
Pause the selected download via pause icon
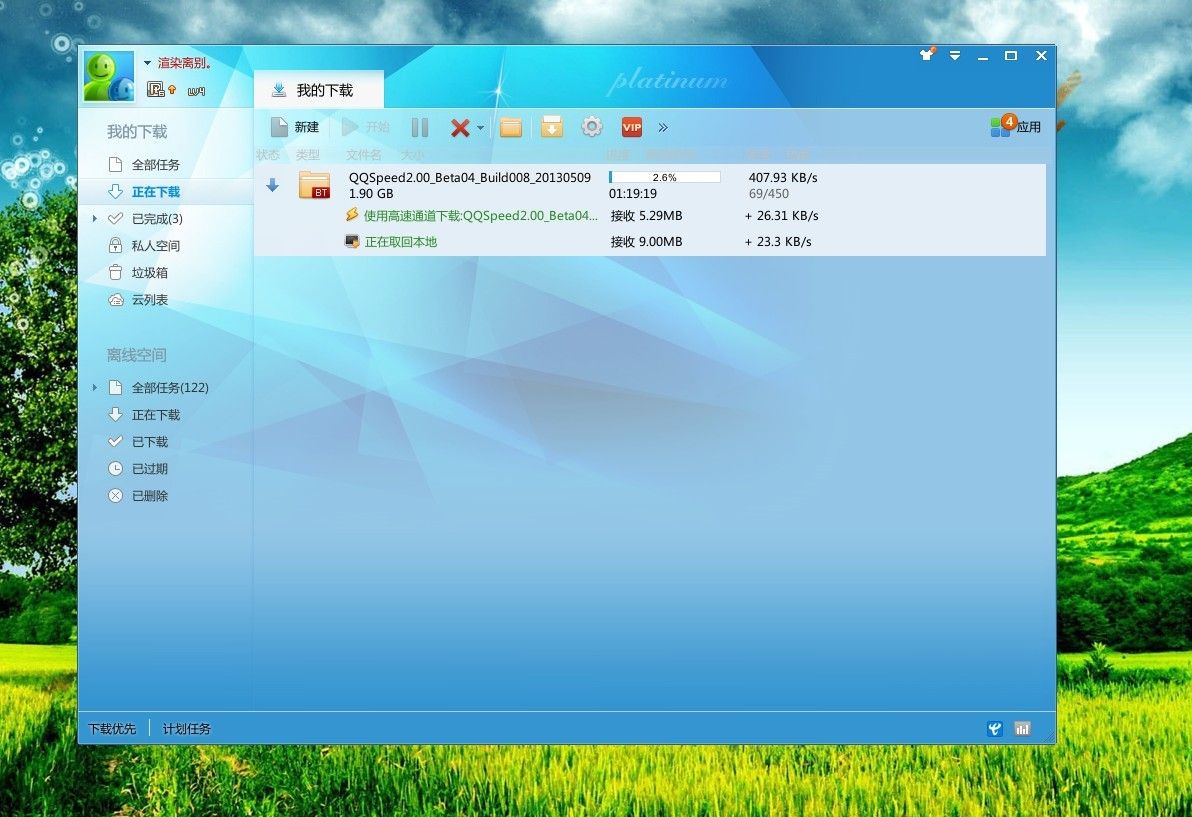(420, 127)
